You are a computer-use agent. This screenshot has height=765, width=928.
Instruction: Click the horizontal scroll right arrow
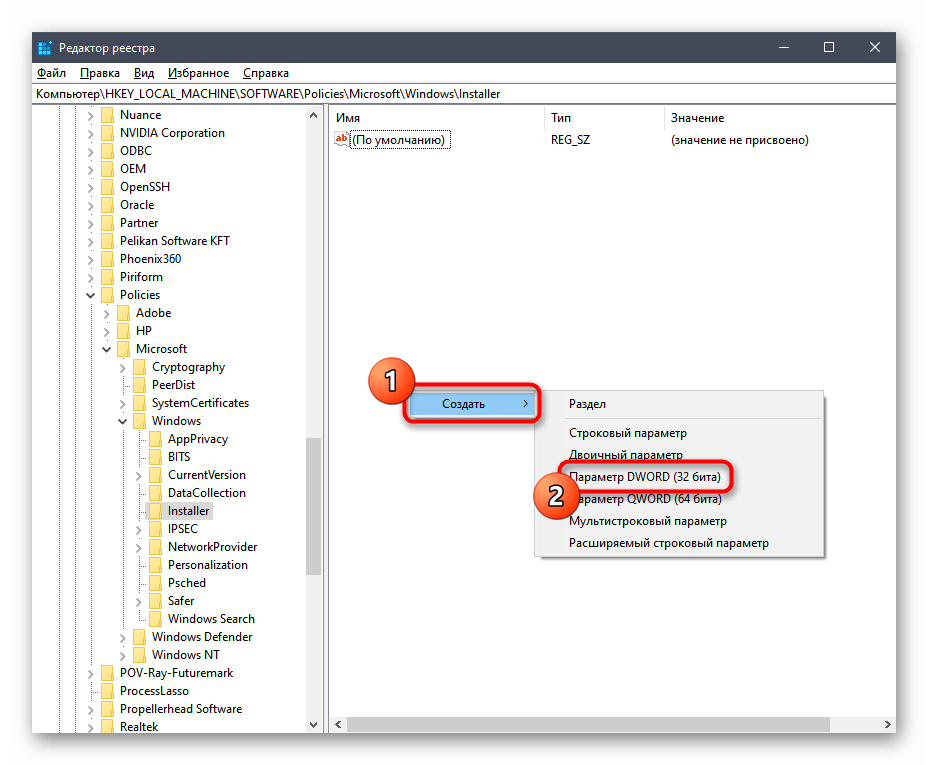tap(887, 724)
